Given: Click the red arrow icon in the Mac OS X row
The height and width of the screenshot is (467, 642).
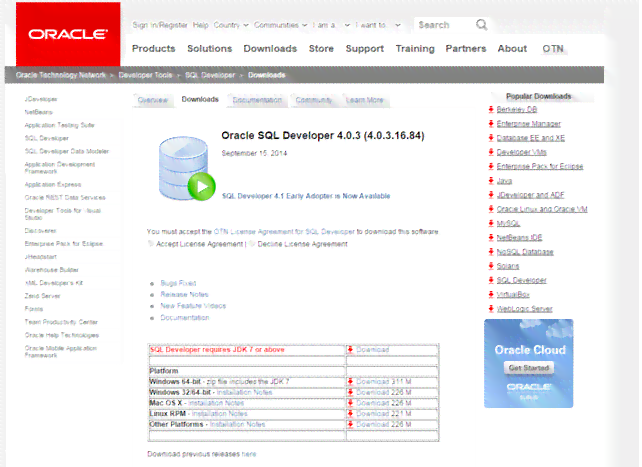Looking at the screenshot, I should pyautogui.click(x=350, y=403).
